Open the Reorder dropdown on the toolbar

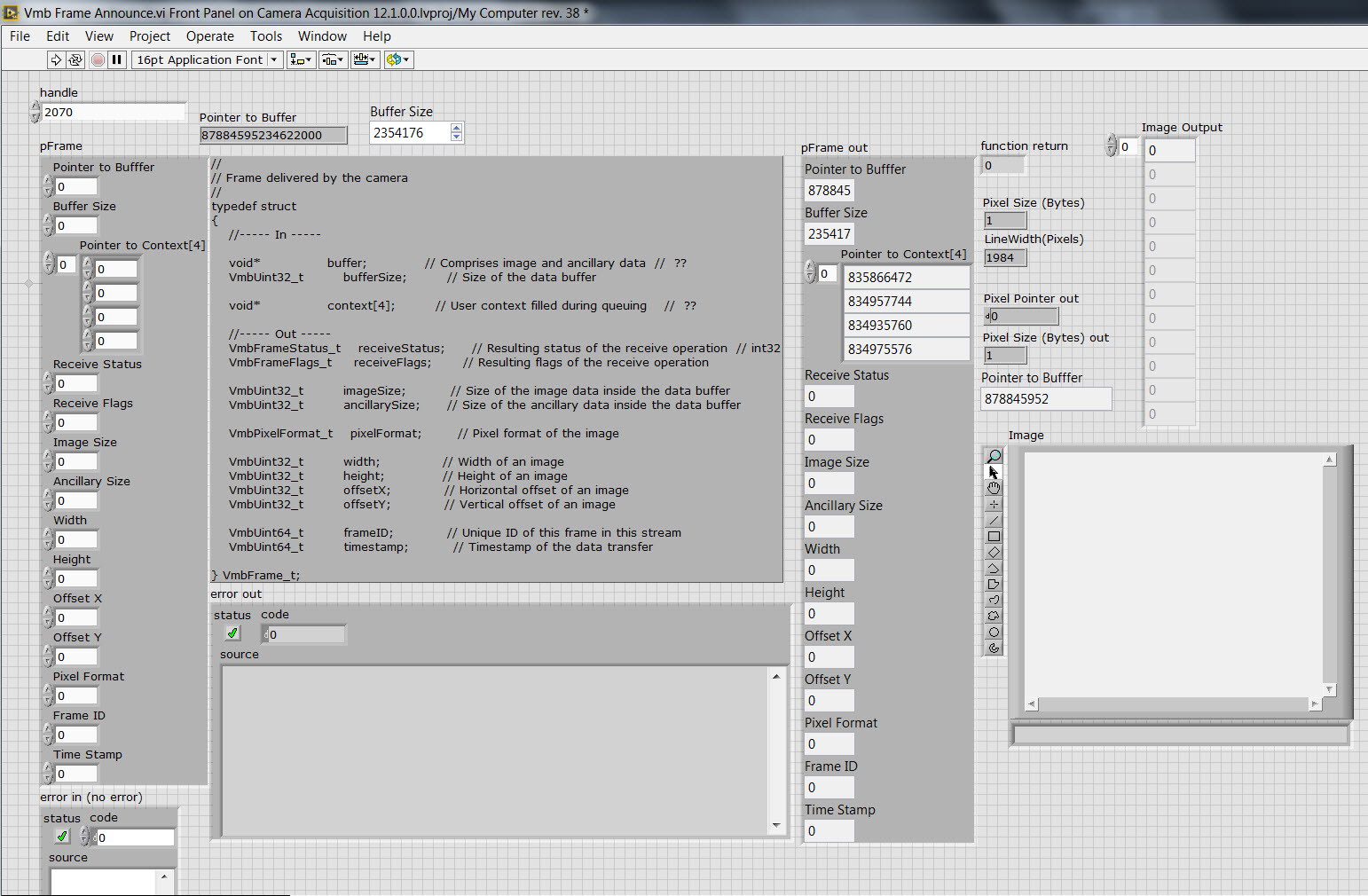coord(398,59)
